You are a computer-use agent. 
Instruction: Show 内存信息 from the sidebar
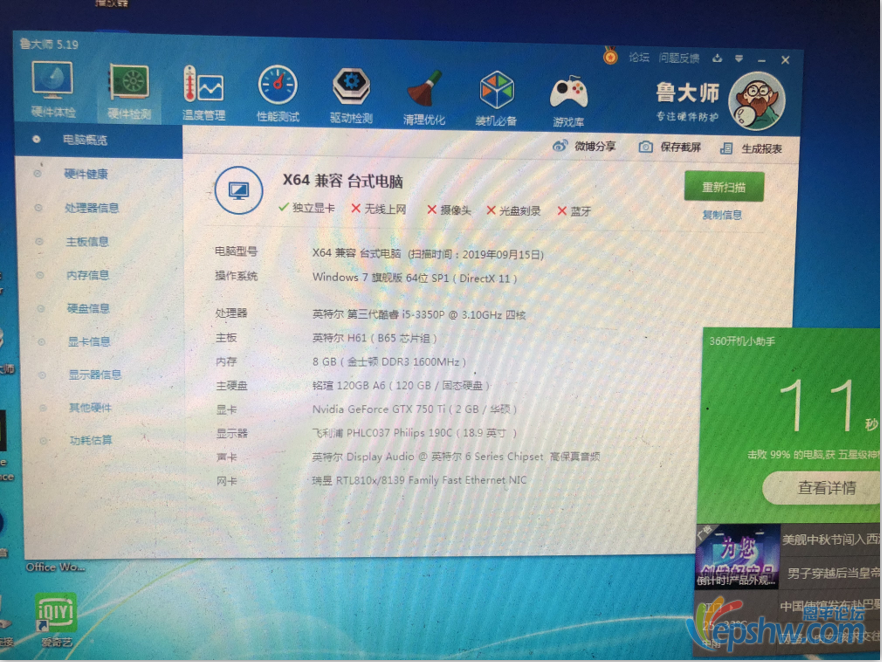coord(88,274)
